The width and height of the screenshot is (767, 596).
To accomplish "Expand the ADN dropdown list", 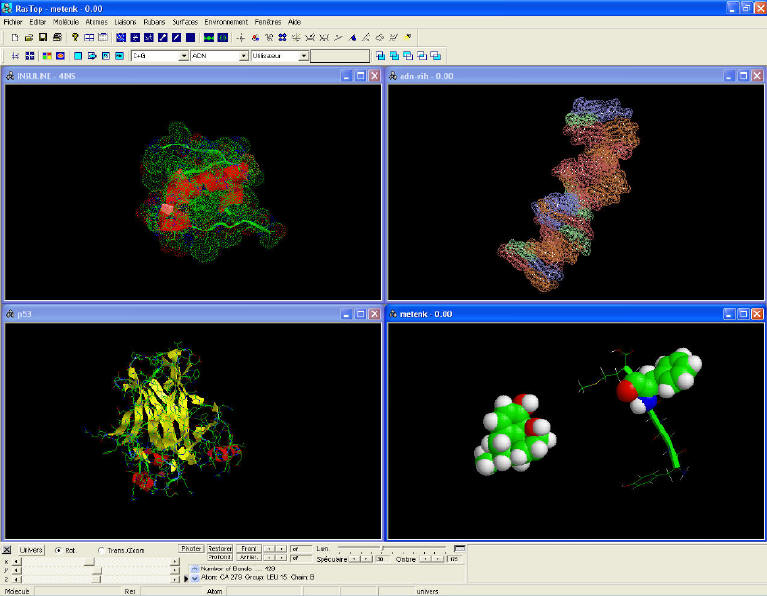I will [243, 56].
